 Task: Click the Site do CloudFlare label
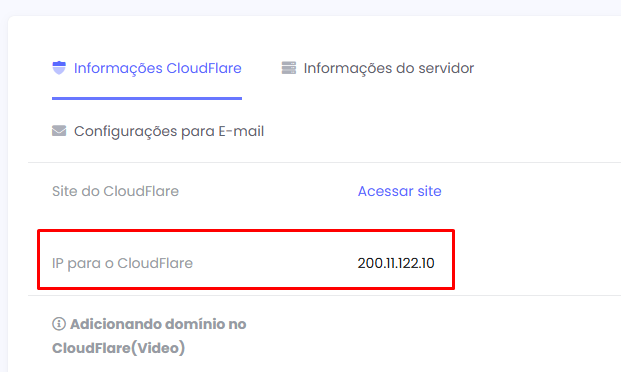(115, 191)
